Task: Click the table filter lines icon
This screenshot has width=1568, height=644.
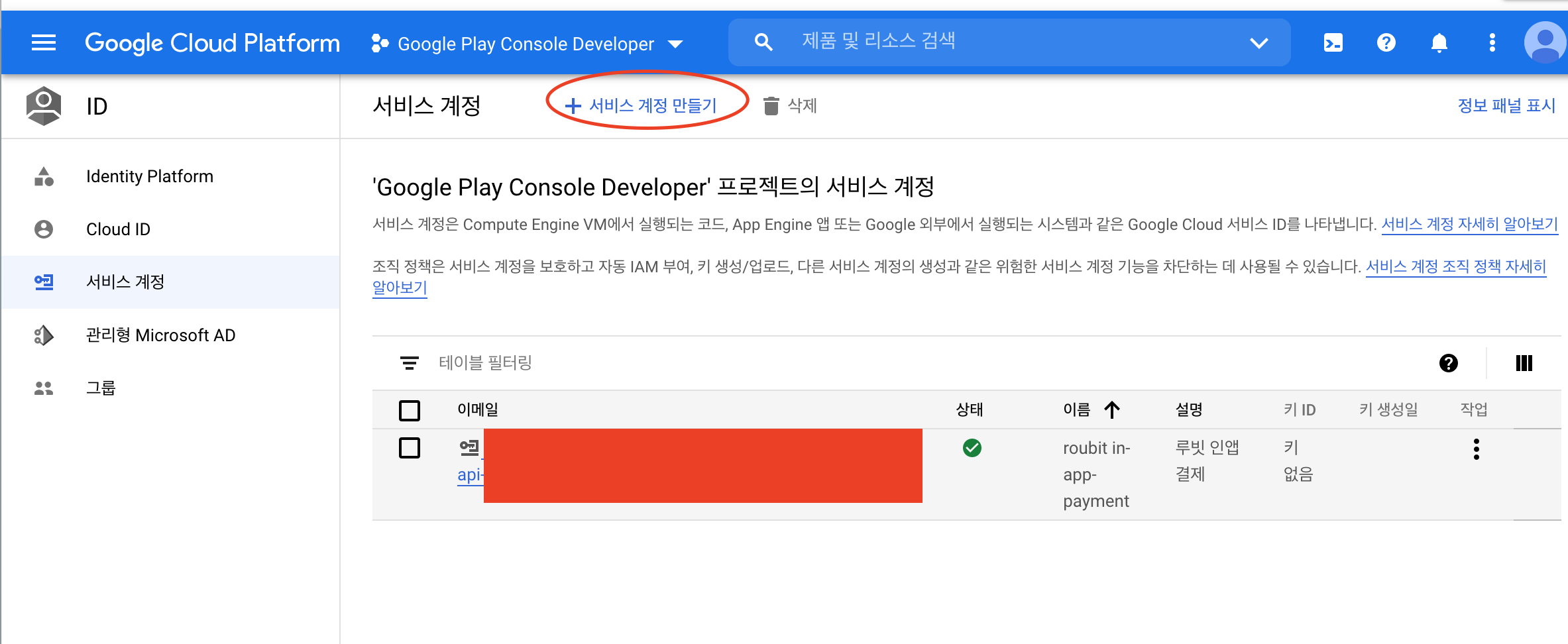Action: point(410,362)
